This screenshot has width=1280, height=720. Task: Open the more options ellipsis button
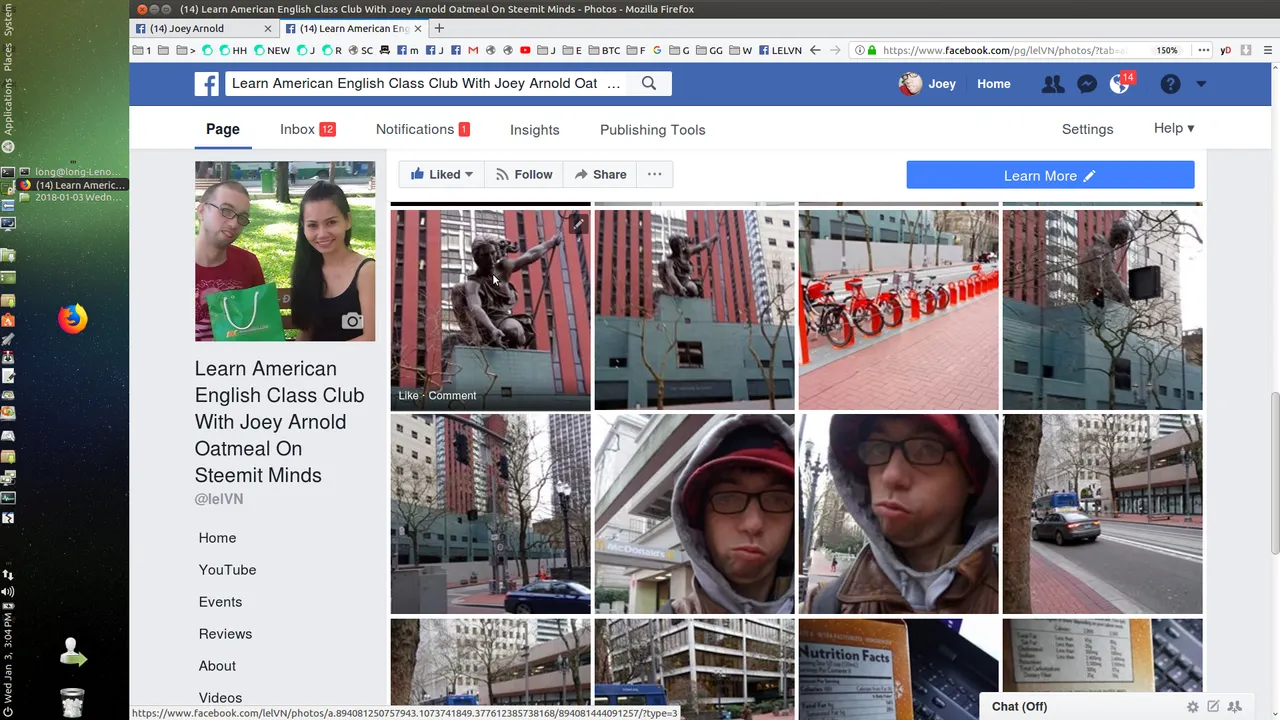point(654,174)
